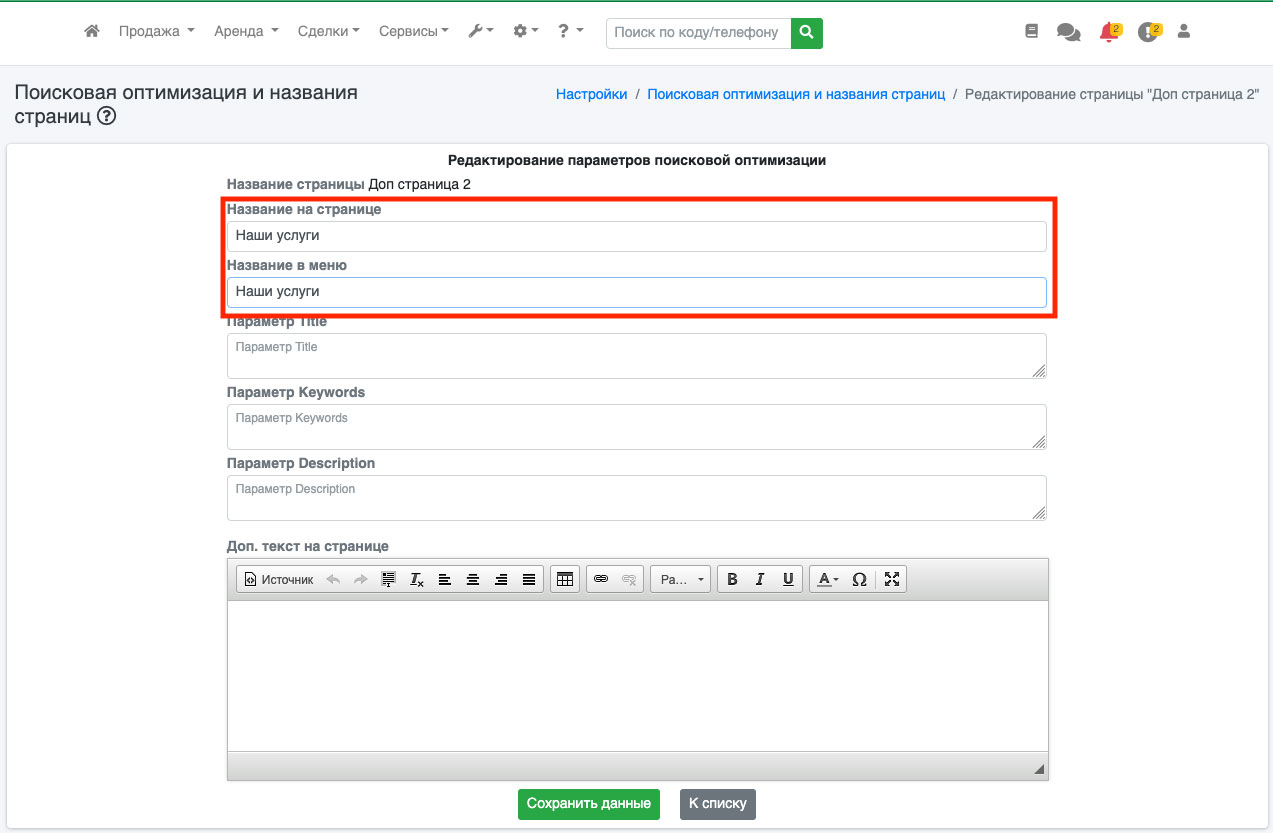Image resolution: width=1273 pixels, height=833 pixels.
Task: Maximize the text editor area
Action: click(x=892, y=579)
